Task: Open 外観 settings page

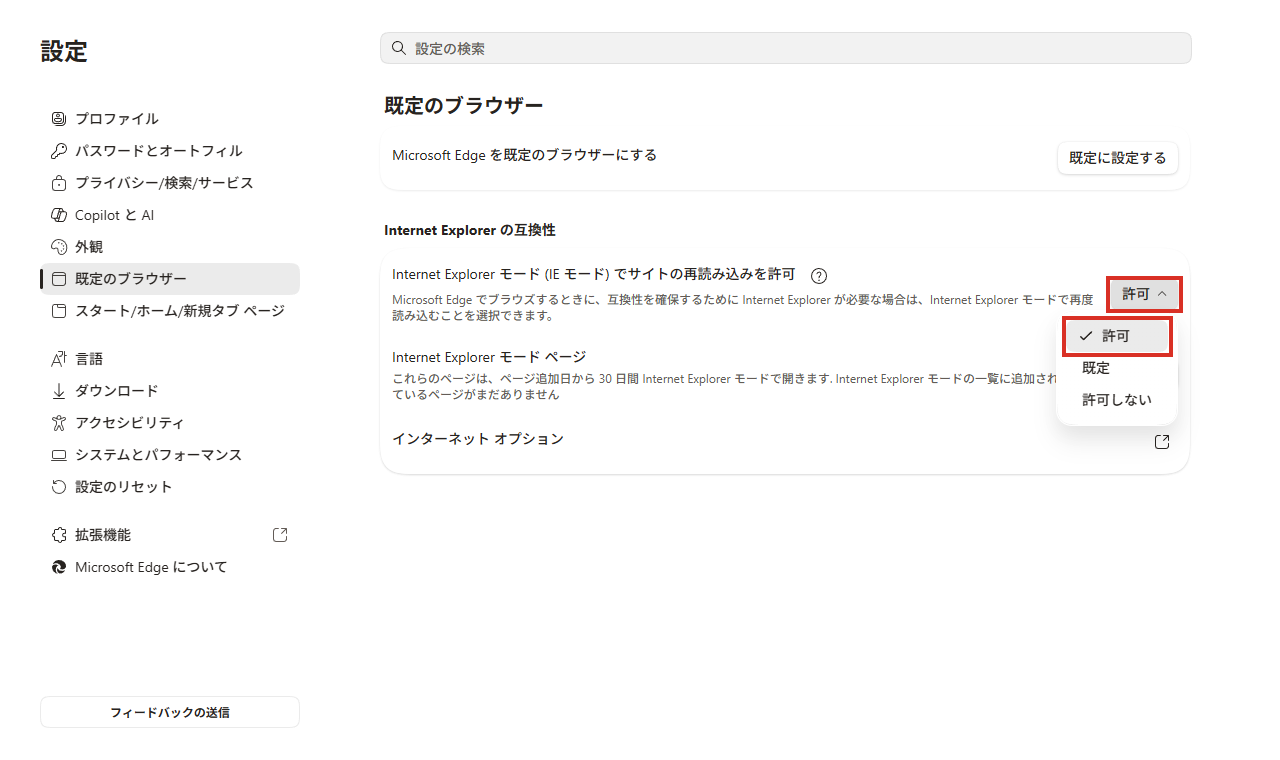Action: [x=170, y=247]
